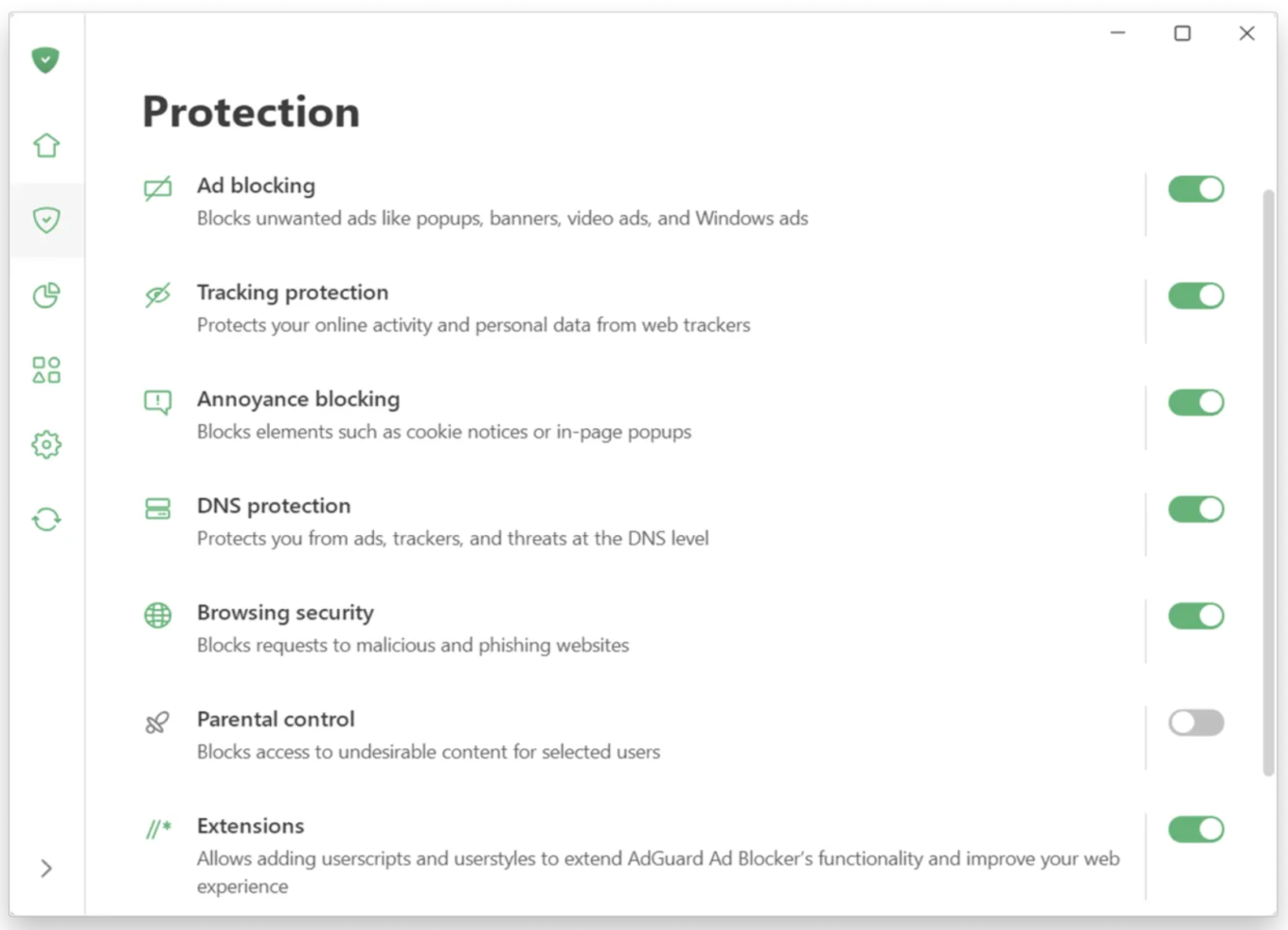This screenshot has height=930, width=1288.
Task: Open the Settings gear icon
Action: click(46, 444)
